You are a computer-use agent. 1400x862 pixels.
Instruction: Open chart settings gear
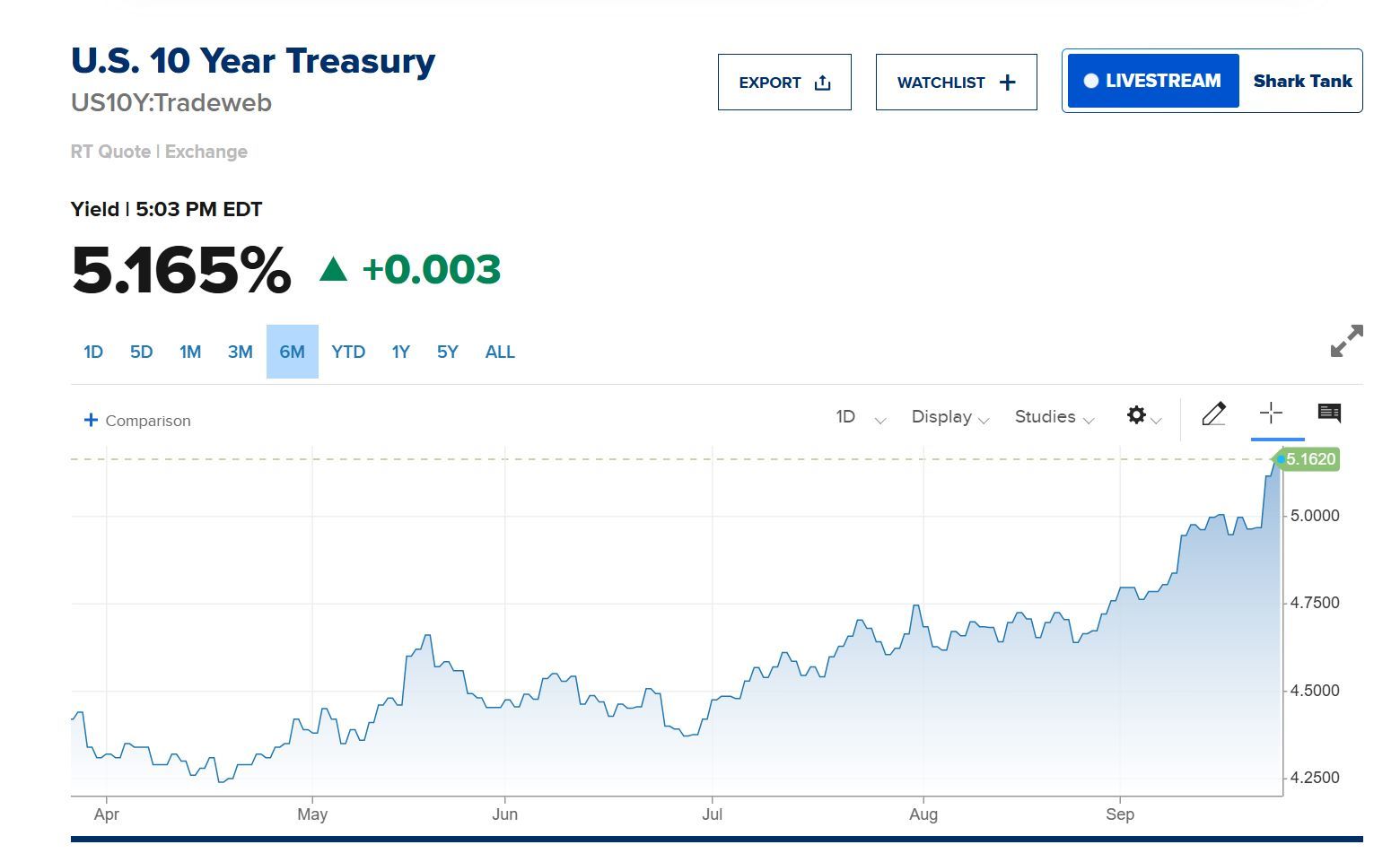click(1136, 415)
